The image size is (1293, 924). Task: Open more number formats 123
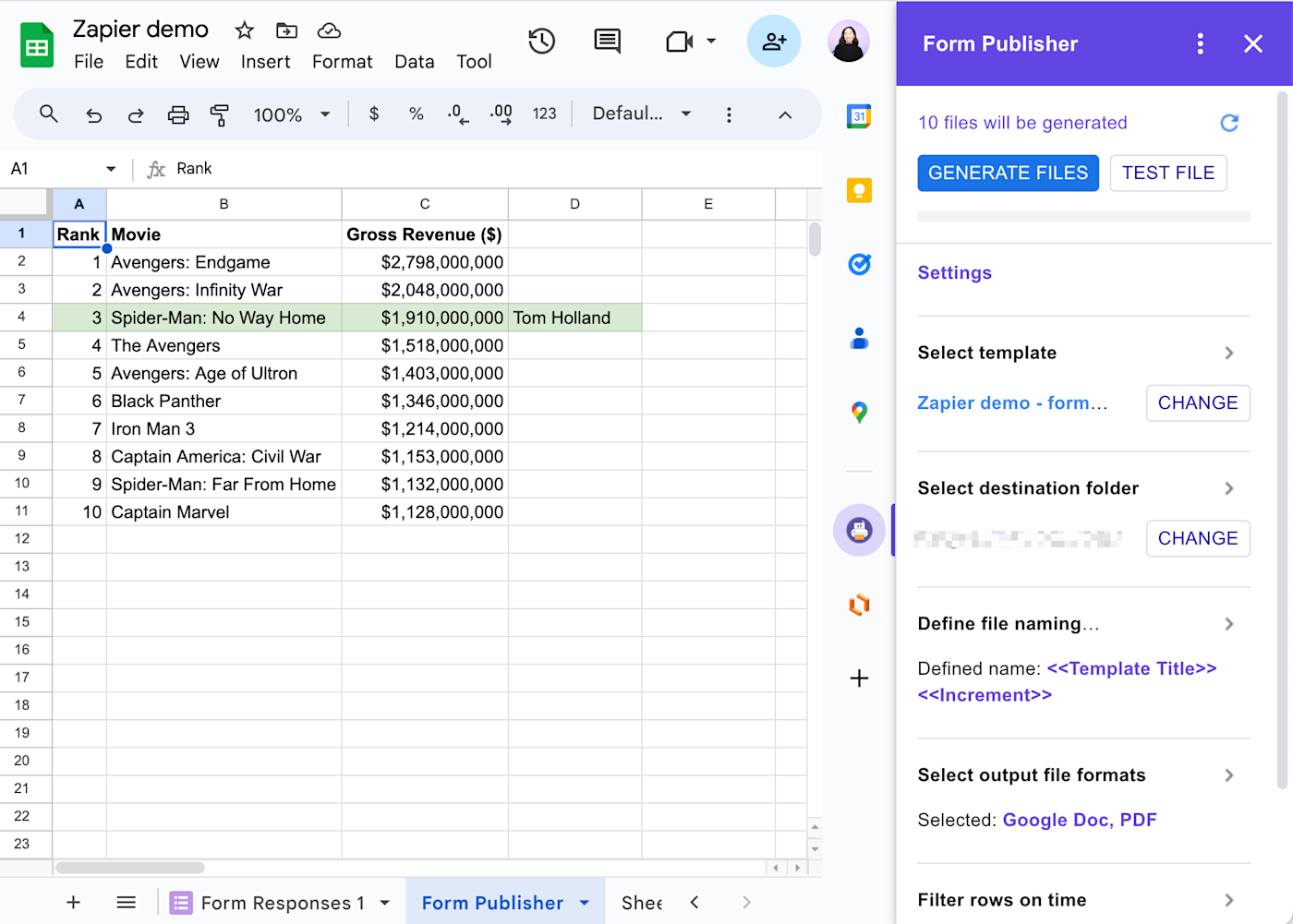(x=545, y=114)
